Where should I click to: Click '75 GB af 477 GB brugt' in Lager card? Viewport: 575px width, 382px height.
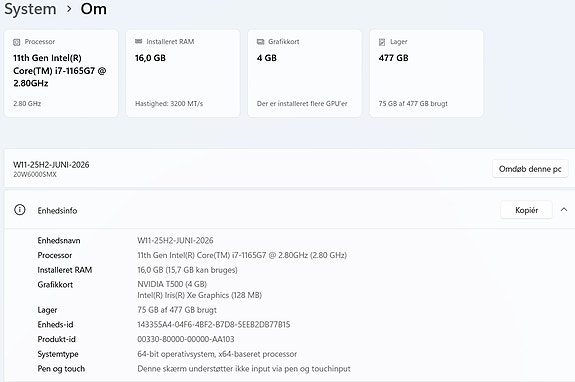click(413, 104)
